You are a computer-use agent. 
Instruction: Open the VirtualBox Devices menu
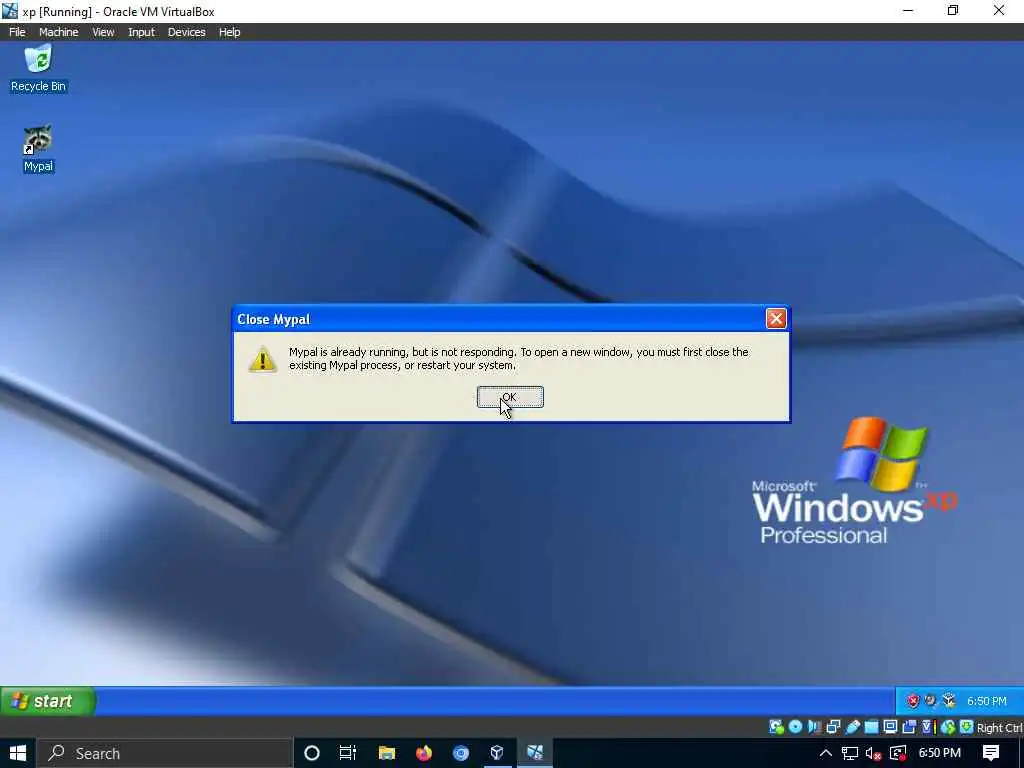(187, 32)
